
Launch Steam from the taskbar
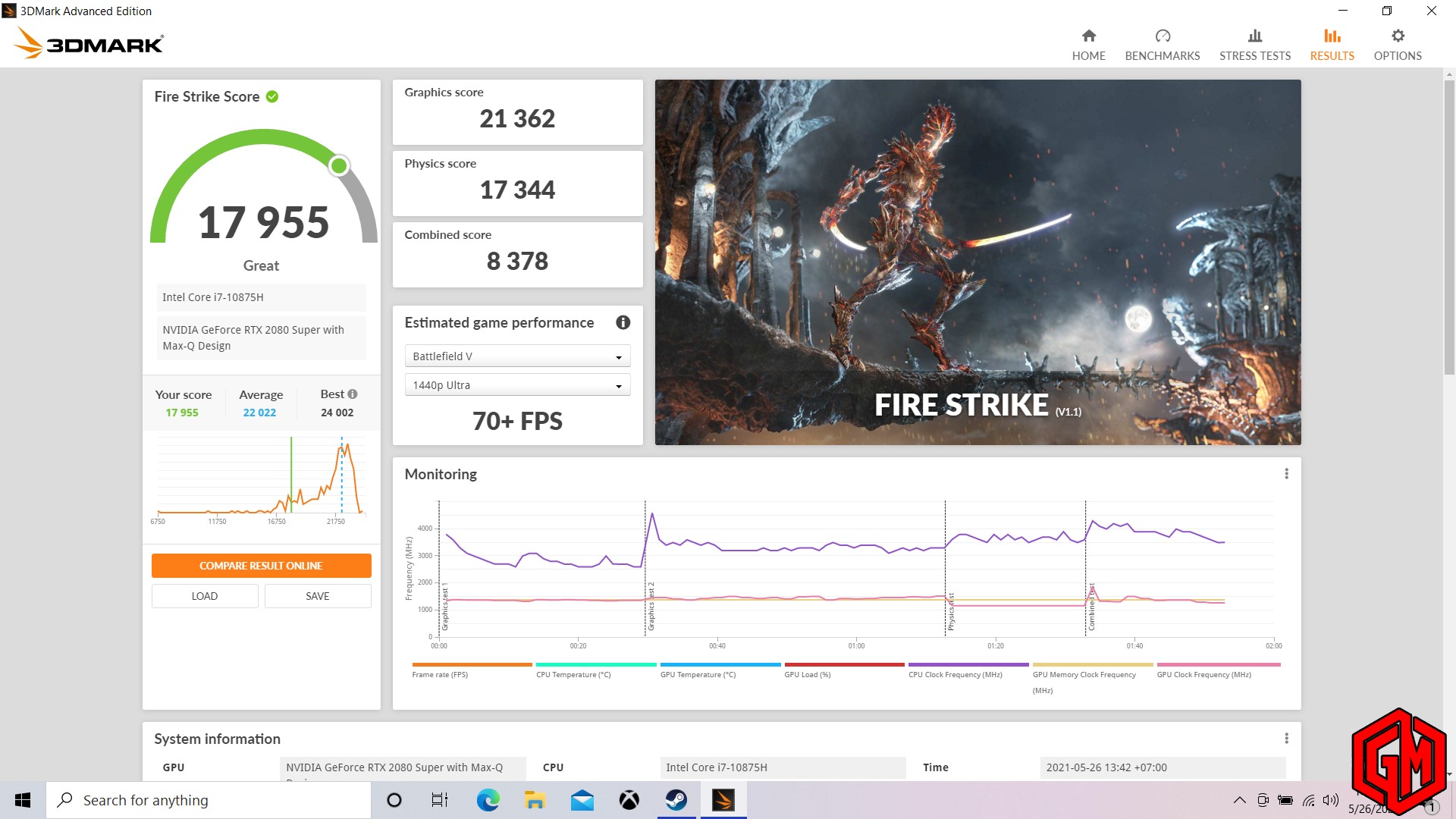click(676, 800)
